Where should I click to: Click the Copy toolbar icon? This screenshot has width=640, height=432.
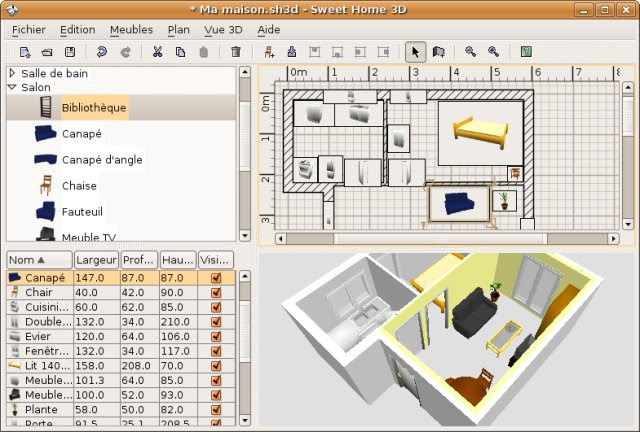pyautogui.click(x=180, y=52)
